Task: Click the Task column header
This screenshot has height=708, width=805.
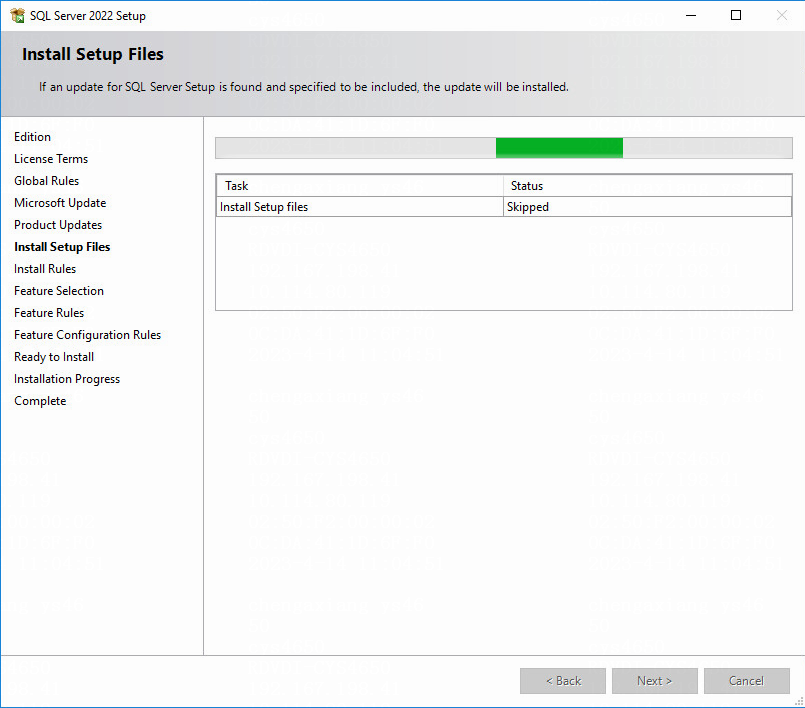Action: 360,186
